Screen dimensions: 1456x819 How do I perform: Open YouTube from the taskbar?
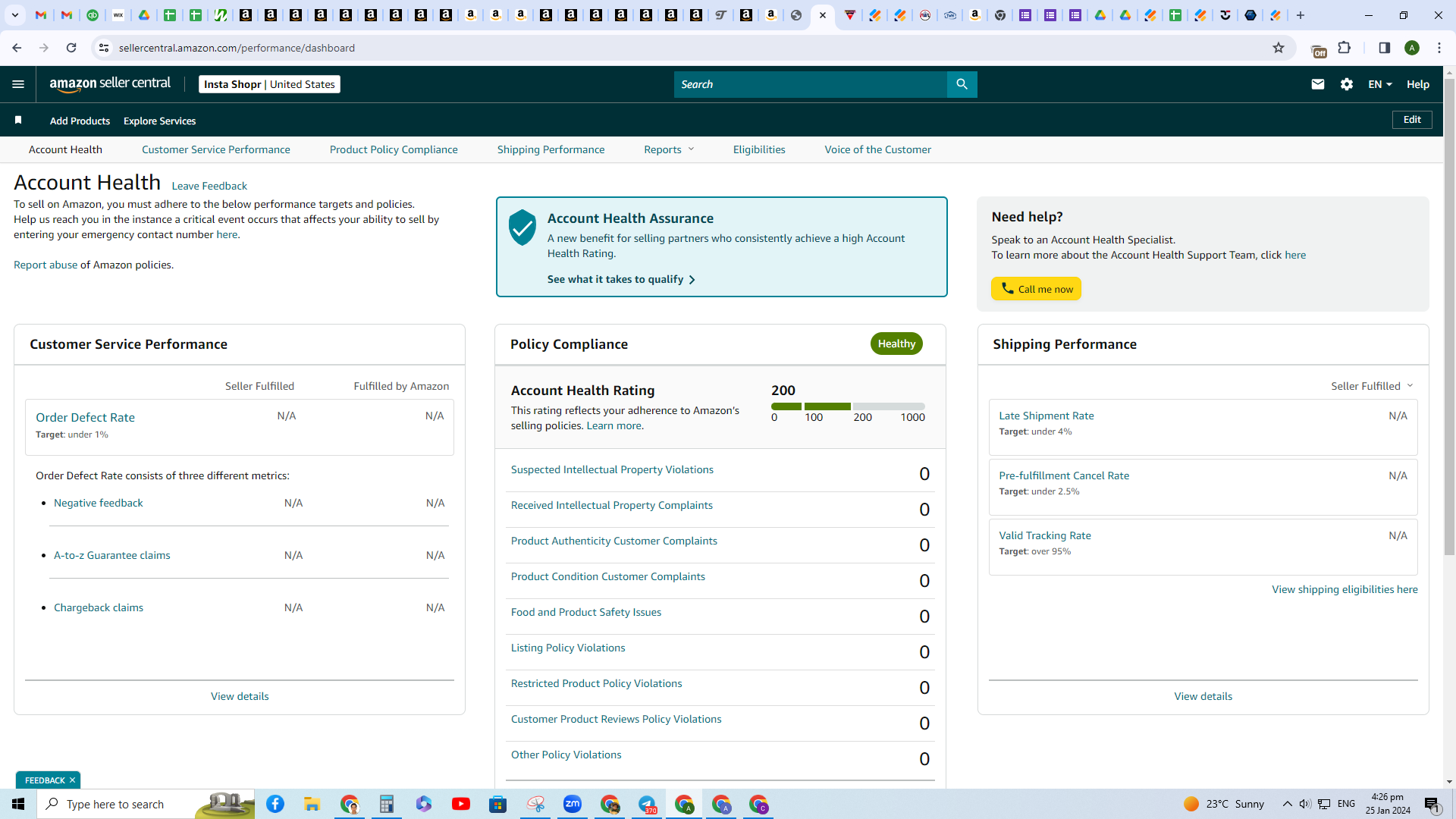point(461,804)
